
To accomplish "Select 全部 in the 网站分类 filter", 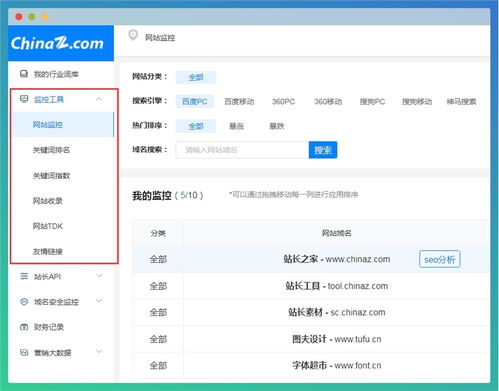I will click(196, 77).
